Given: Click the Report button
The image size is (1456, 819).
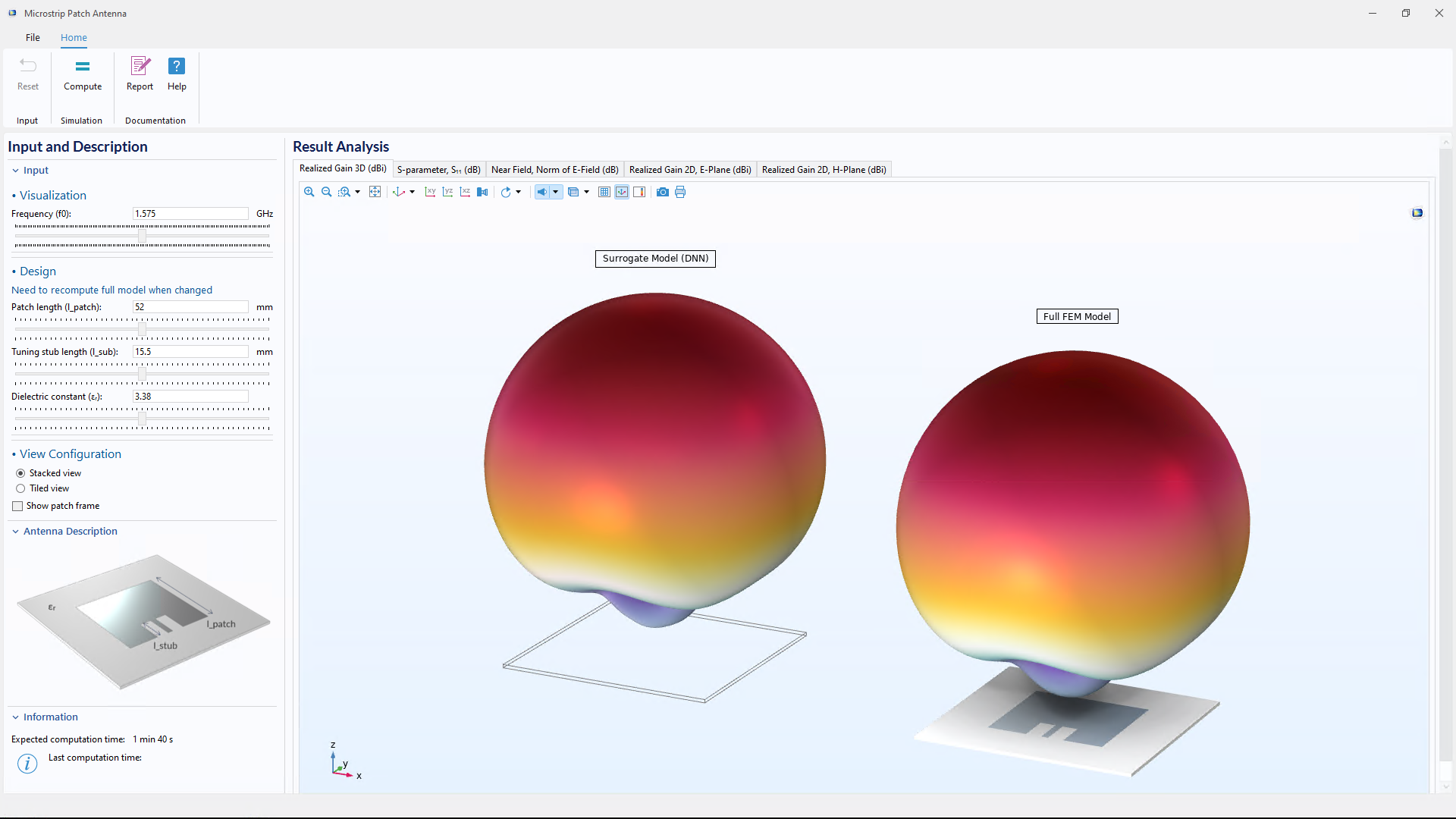Looking at the screenshot, I should [140, 74].
